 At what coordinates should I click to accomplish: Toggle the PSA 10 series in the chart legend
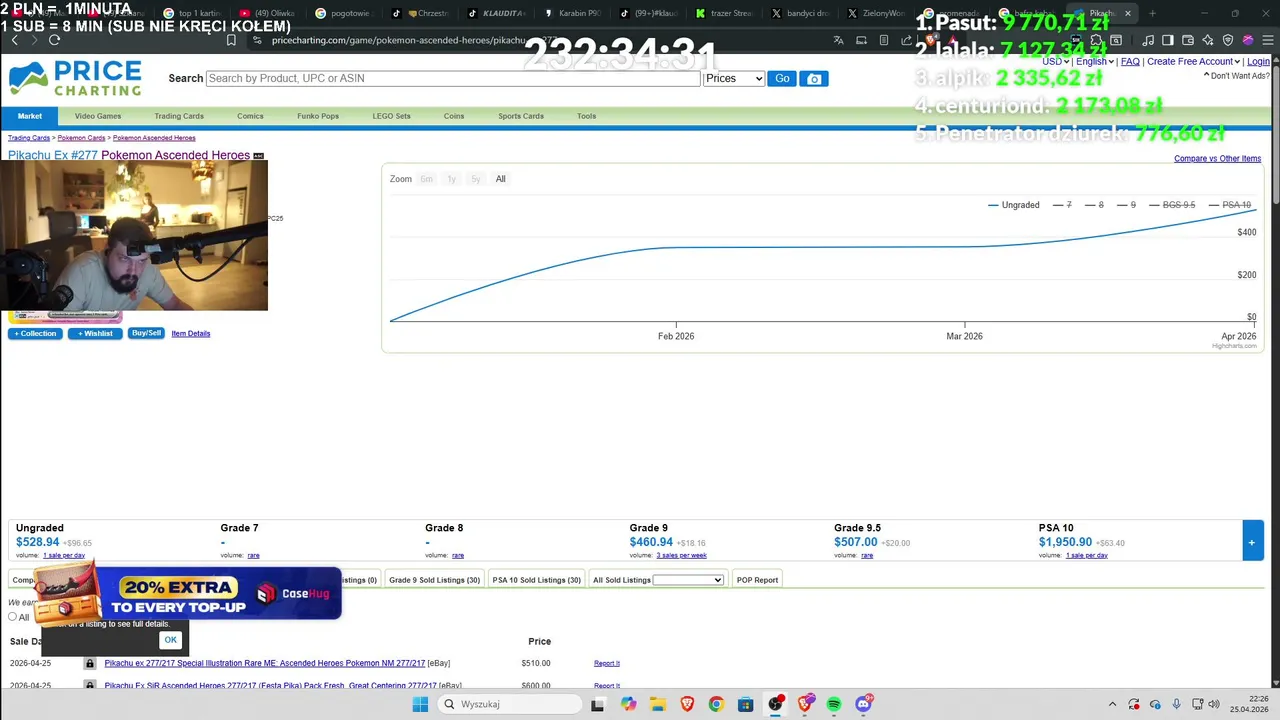1229,205
